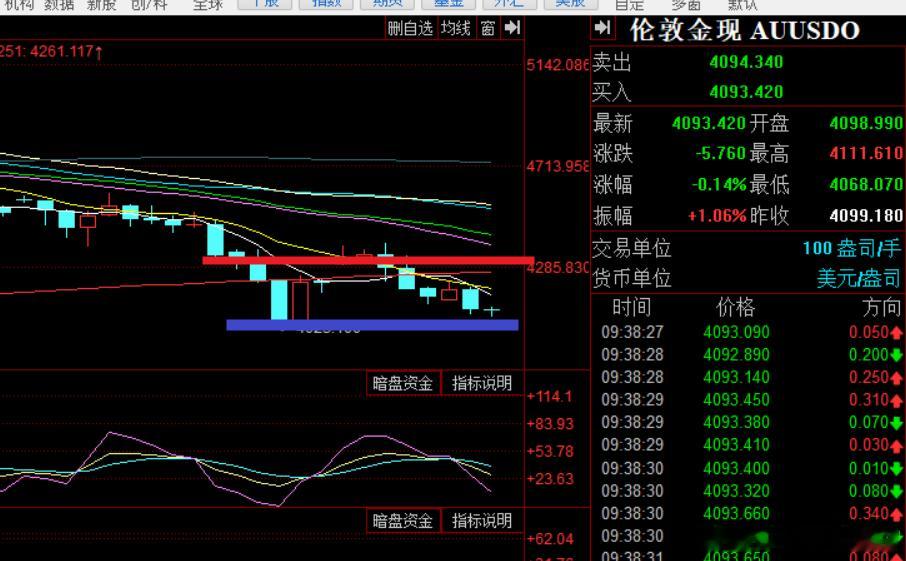
Task: Switch to the 指数 market tab
Action: coord(327,4)
